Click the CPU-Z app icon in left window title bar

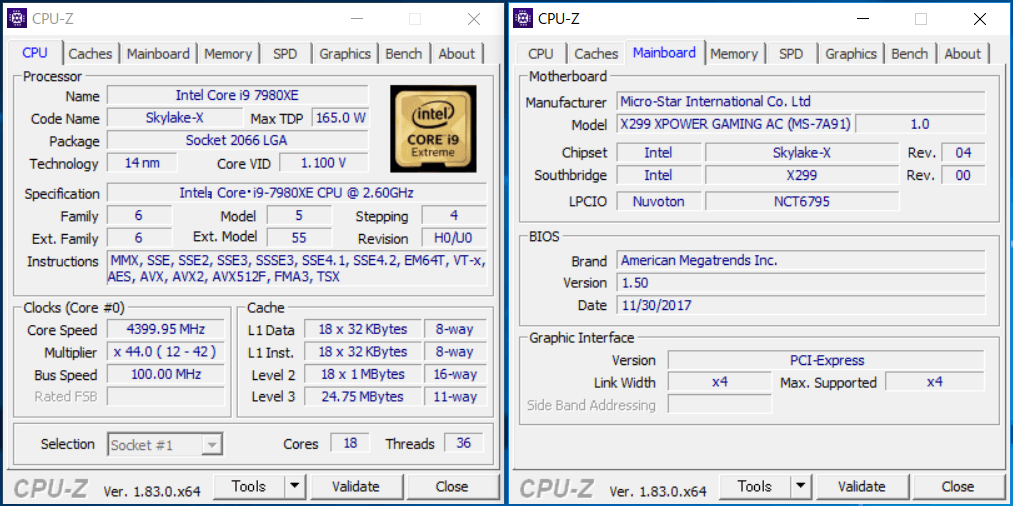pos(17,19)
